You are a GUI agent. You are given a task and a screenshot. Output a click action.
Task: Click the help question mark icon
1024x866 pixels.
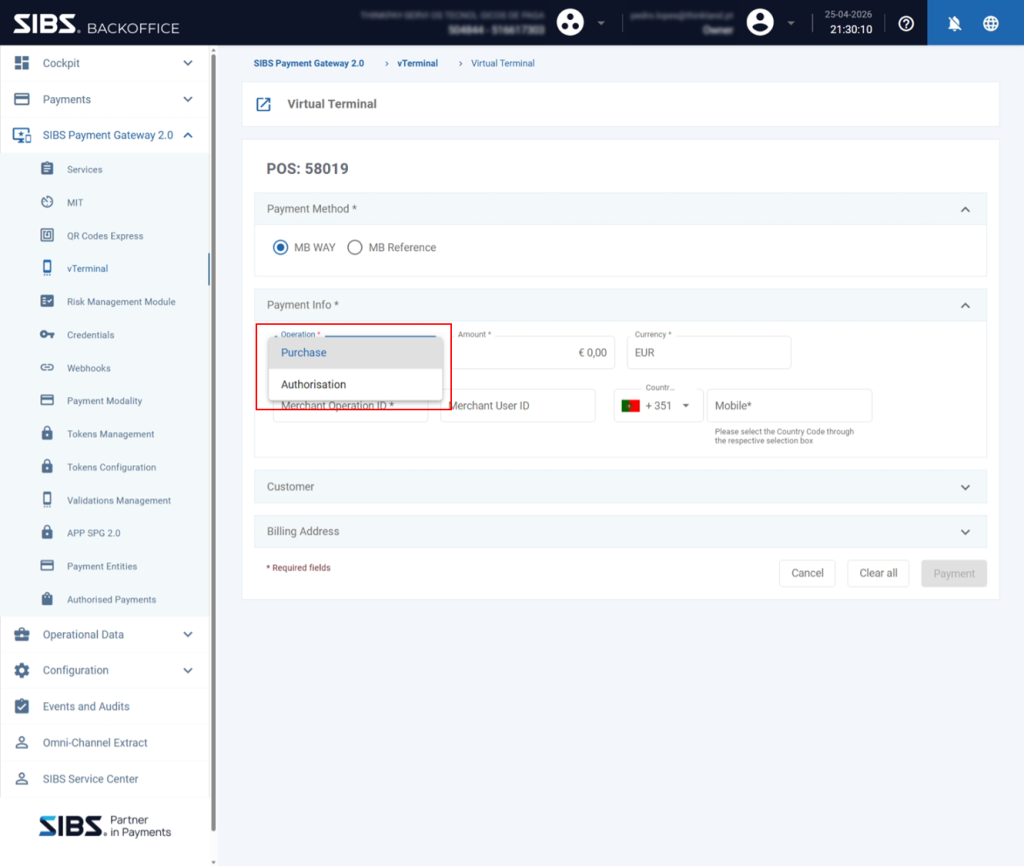pyautogui.click(x=906, y=24)
